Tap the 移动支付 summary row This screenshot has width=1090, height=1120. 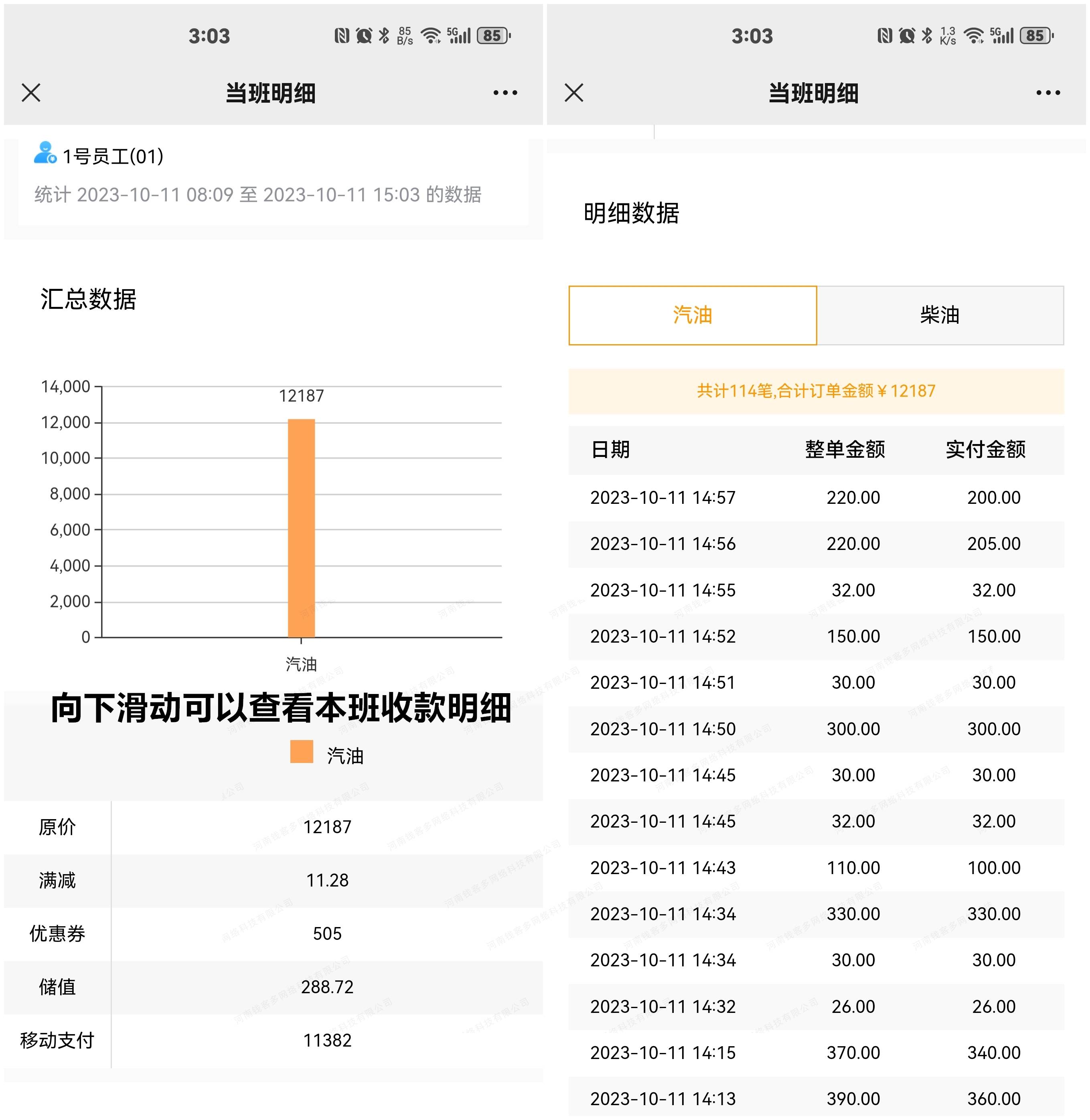[273, 1041]
